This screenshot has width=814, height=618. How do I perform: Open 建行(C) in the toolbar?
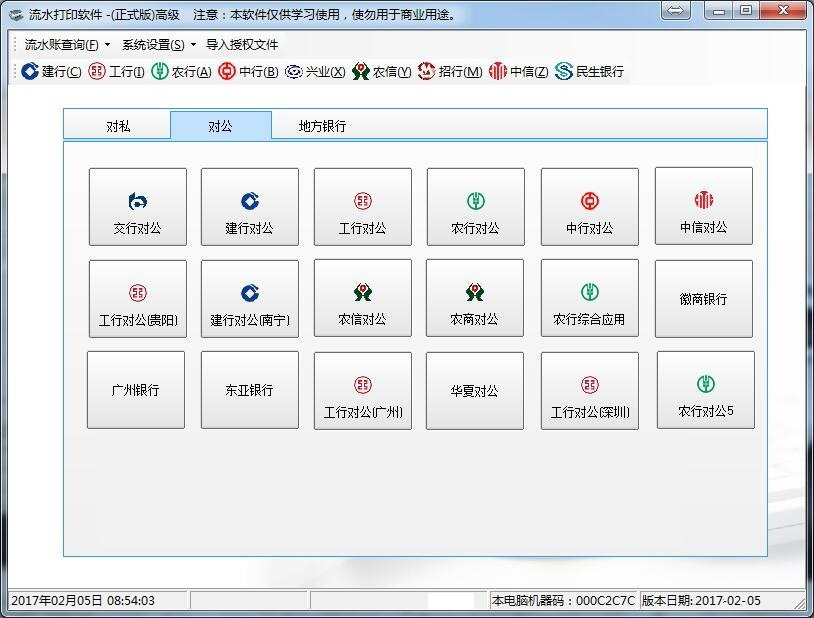point(51,71)
